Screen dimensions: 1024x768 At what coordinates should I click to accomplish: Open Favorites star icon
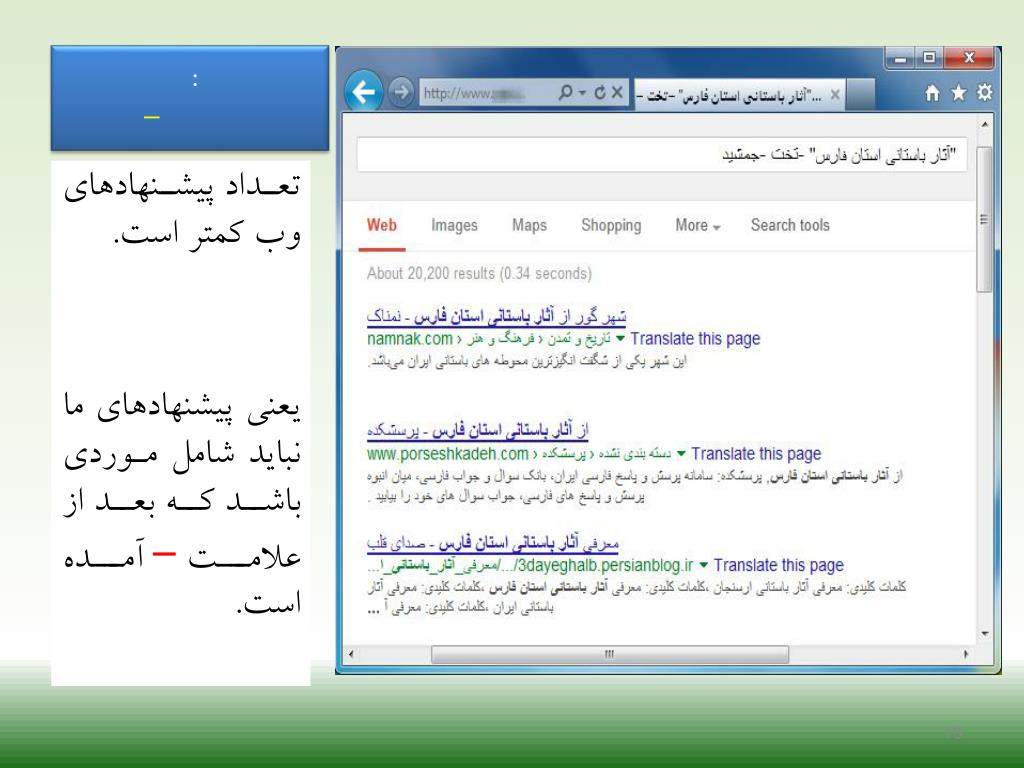coord(958,93)
